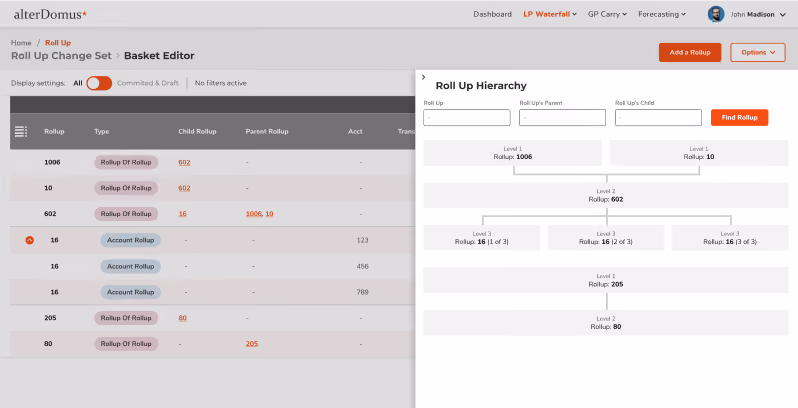
Task: Select the Level 1 Rollup 10 hierarchy node
Action: click(x=699, y=153)
